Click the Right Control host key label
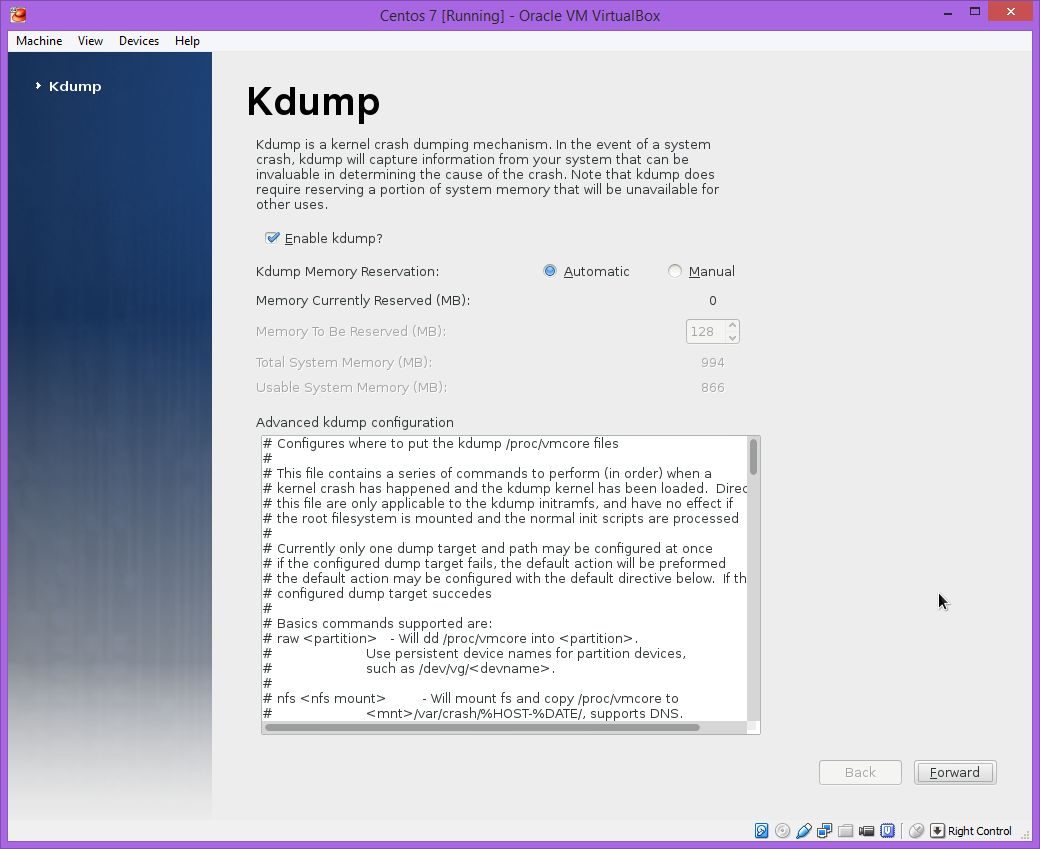 [x=980, y=831]
